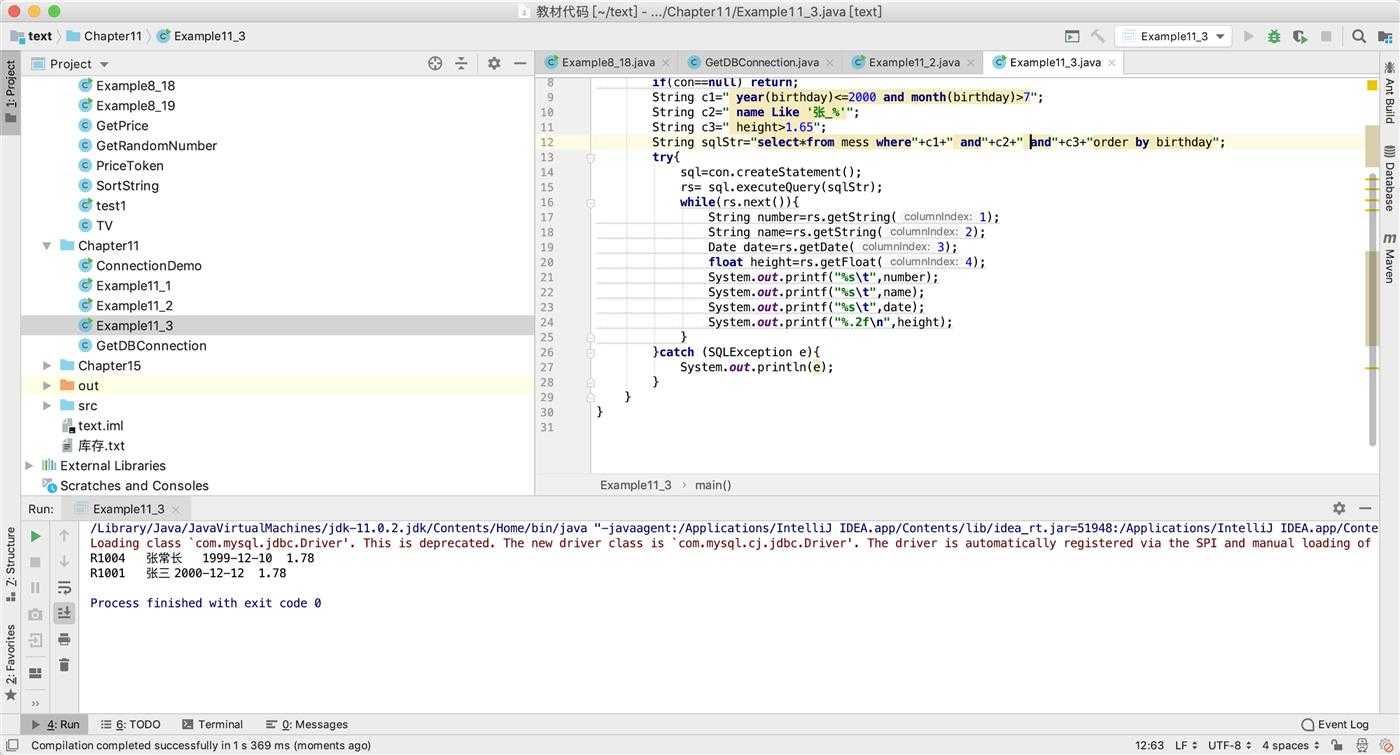The width and height of the screenshot is (1400, 755).
Task: Click the restore layout icon in Run sidebar
Action: coord(35,673)
